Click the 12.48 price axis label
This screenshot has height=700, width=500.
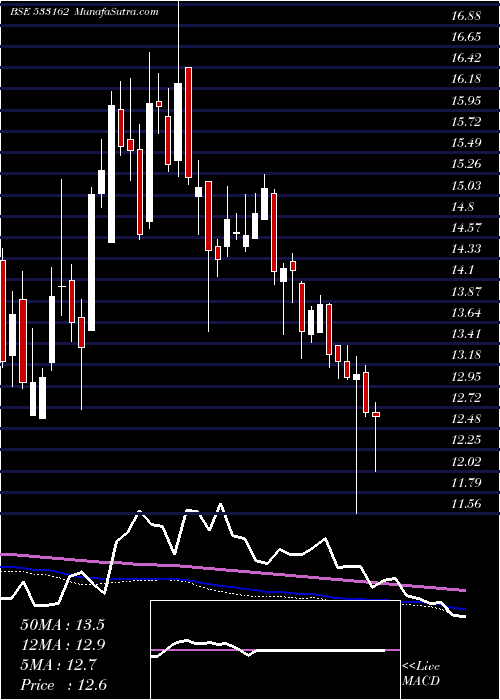(x=466, y=419)
